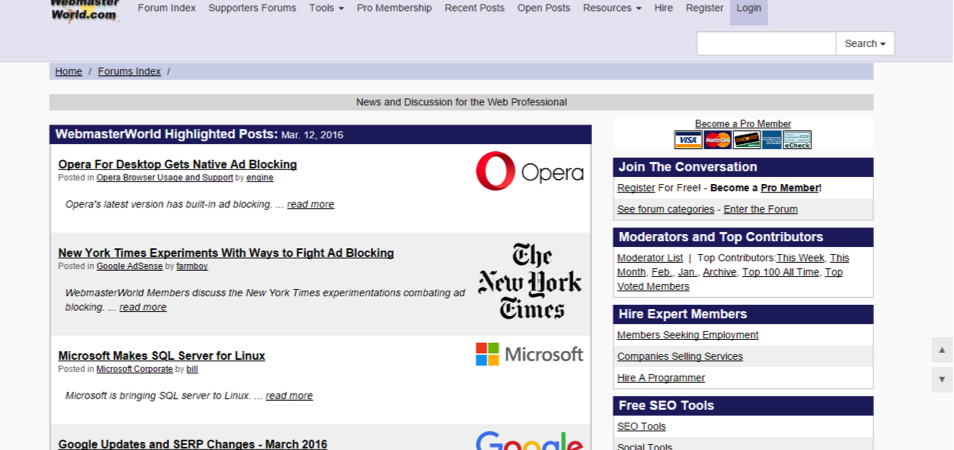Open 'Members Seeking Employment' link
This screenshot has width=954, height=450.
688,335
